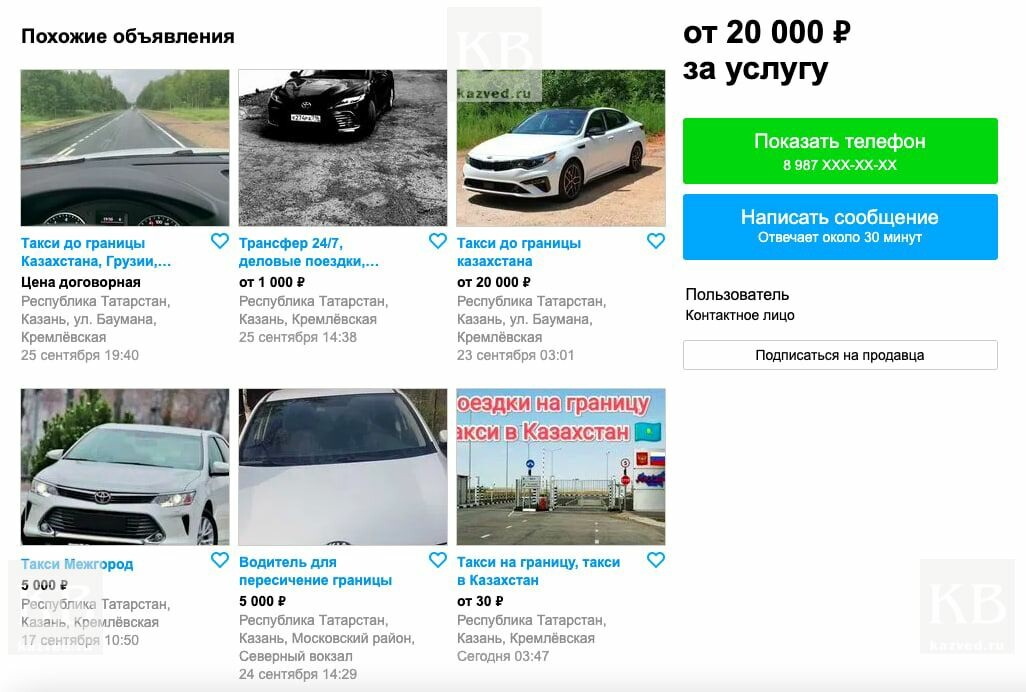
Task: Favorite the 'Такси Межгород' listing heart icon
Action: [220, 561]
